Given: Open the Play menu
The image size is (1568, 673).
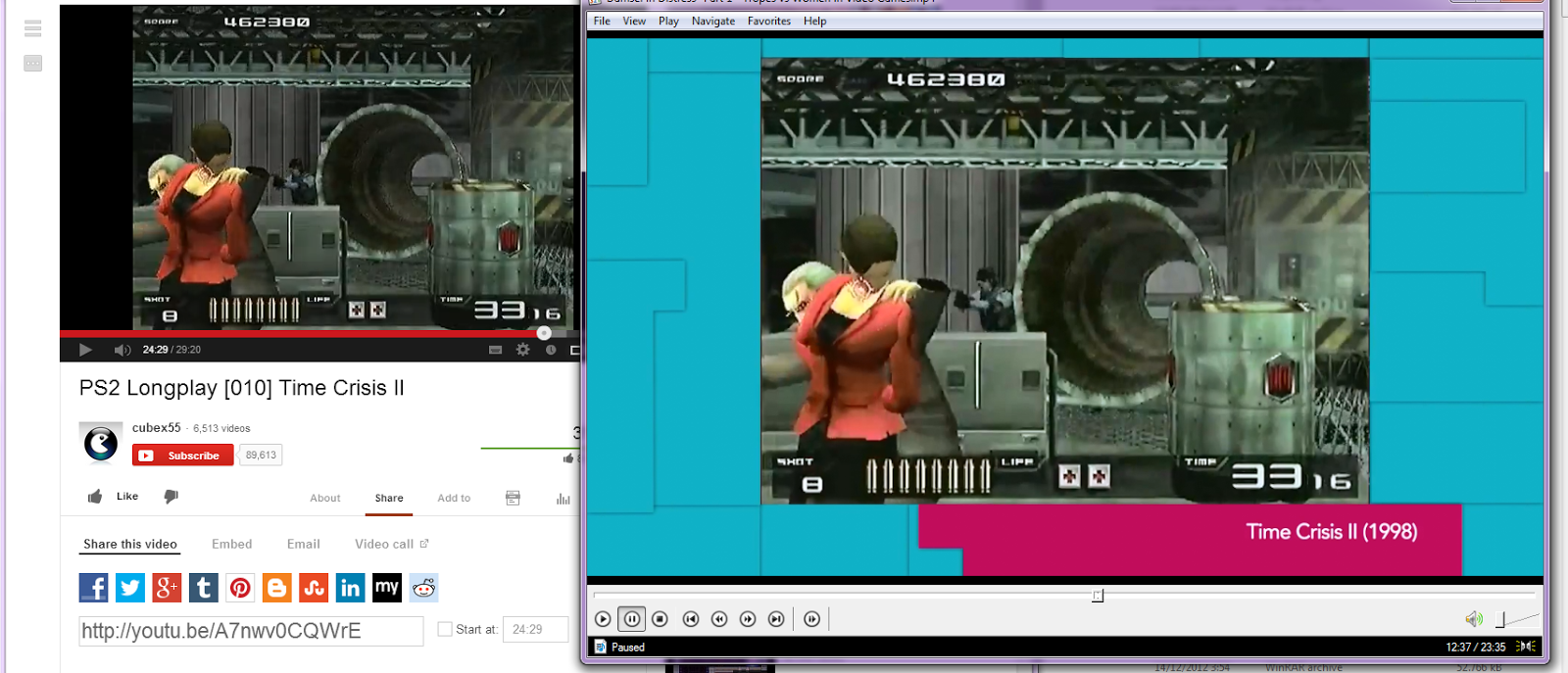Looking at the screenshot, I should (x=668, y=22).
